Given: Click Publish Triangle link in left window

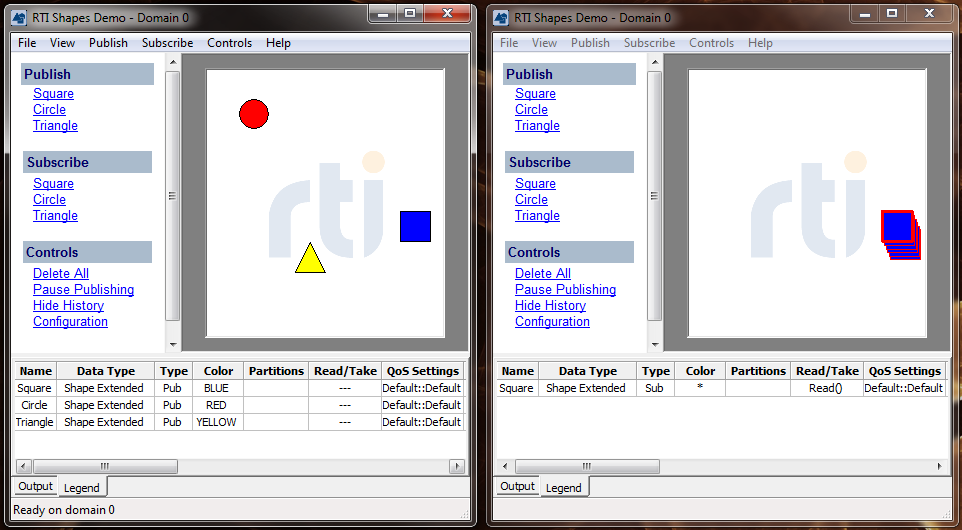Looking at the screenshot, I should click(55, 125).
